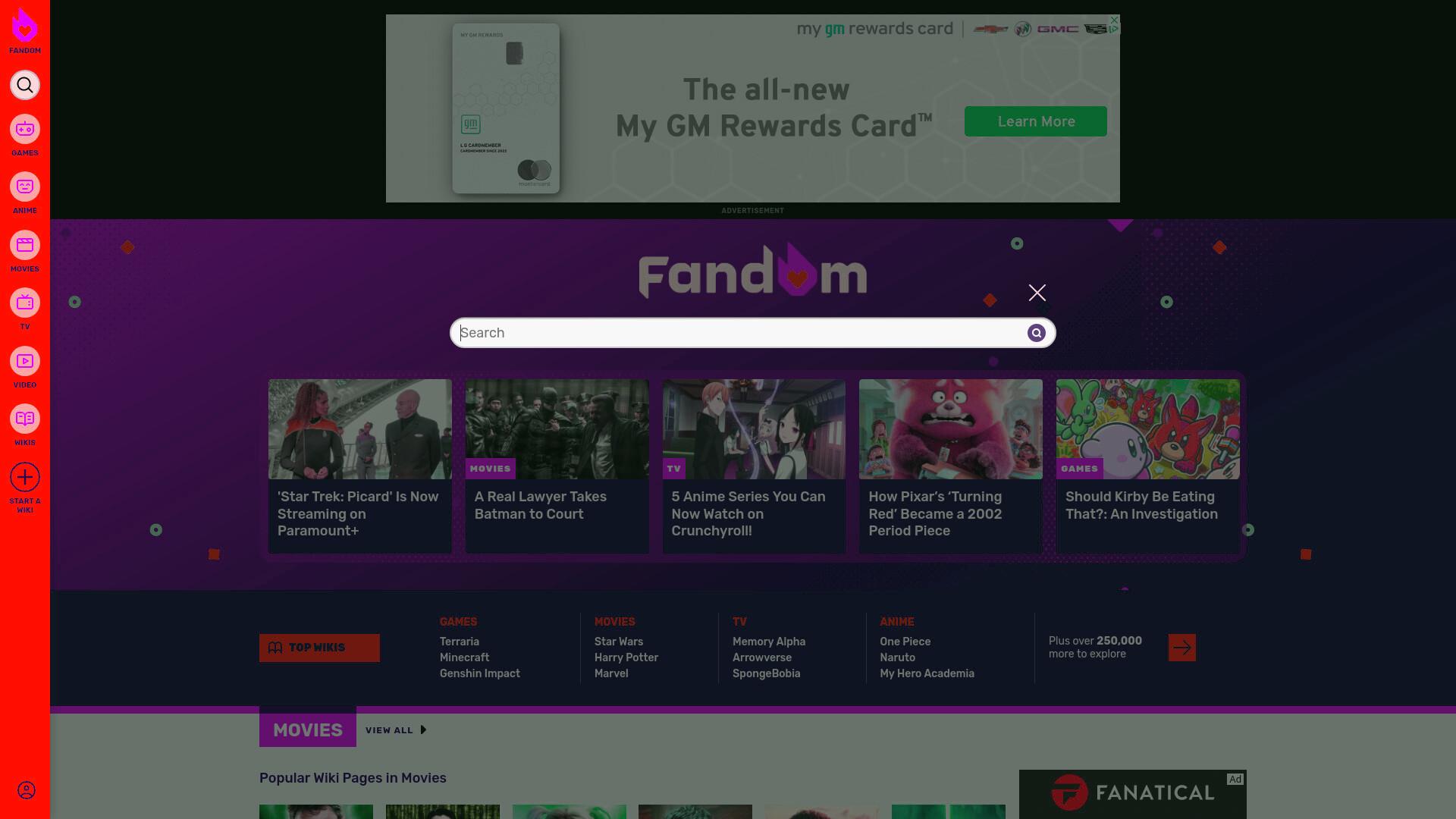The width and height of the screenshot is (1456, 819).
Task: Open the My Hero Academia wiki link
Action: pos(927,673)
